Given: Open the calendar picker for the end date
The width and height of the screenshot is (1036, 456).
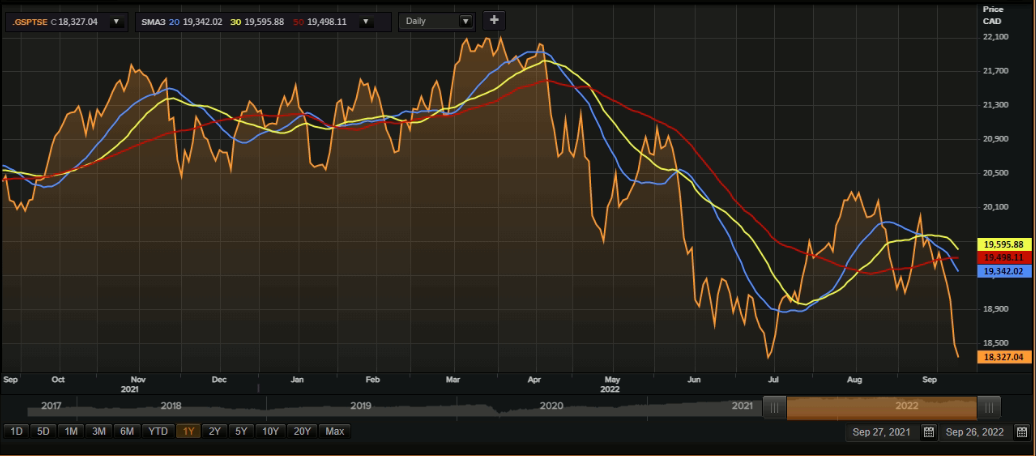Looking at the screenshot, I should click(1021, 432).
